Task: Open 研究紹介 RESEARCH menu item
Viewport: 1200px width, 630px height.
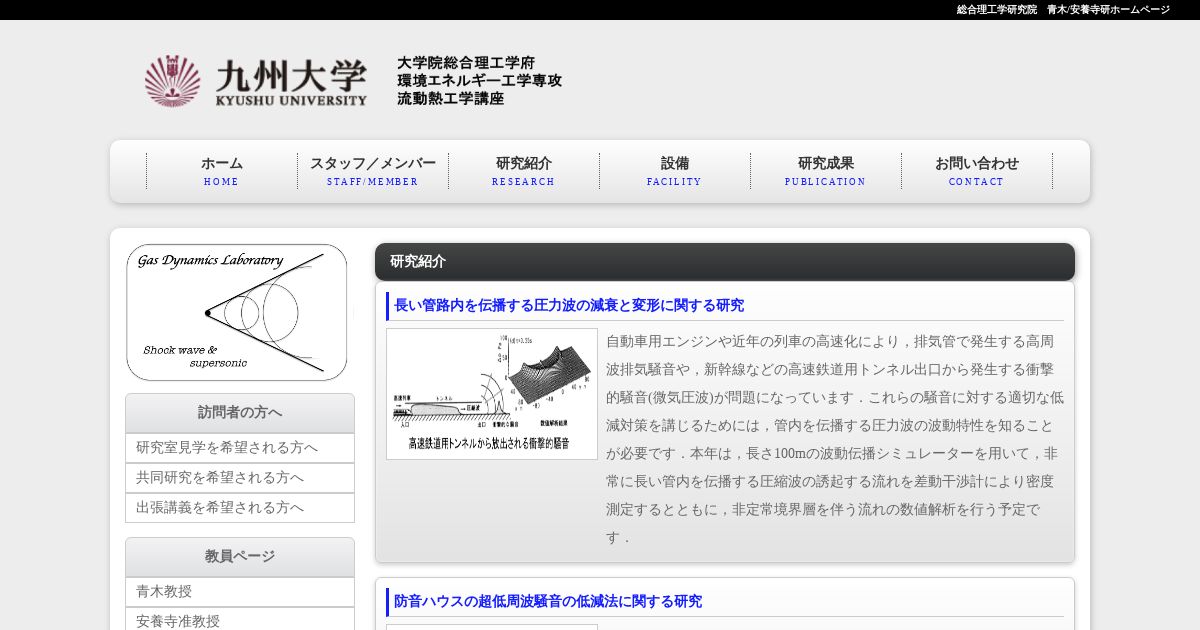Action: point(524,171)
